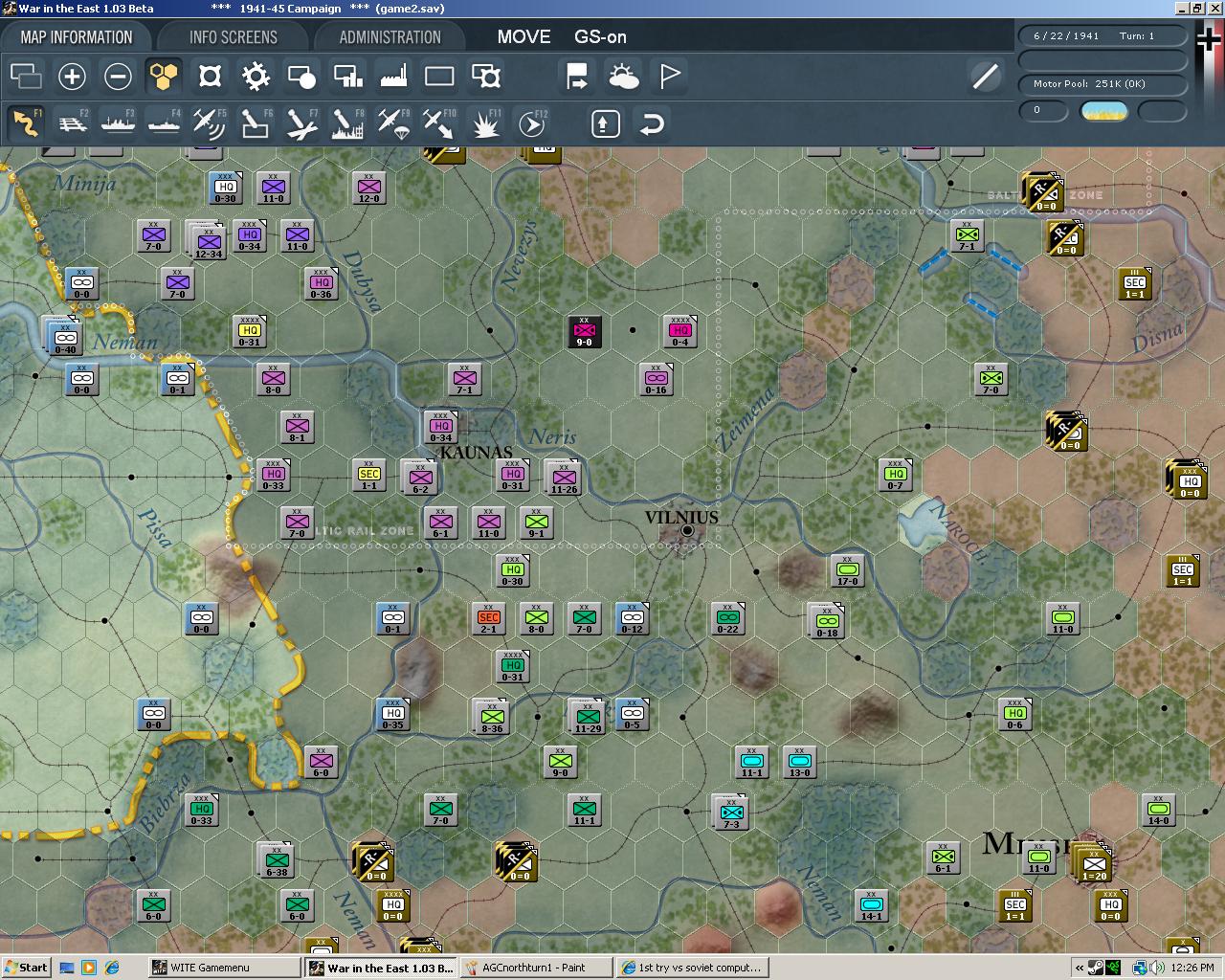Select the 11-26 unit stack near Kaunas

565,477
